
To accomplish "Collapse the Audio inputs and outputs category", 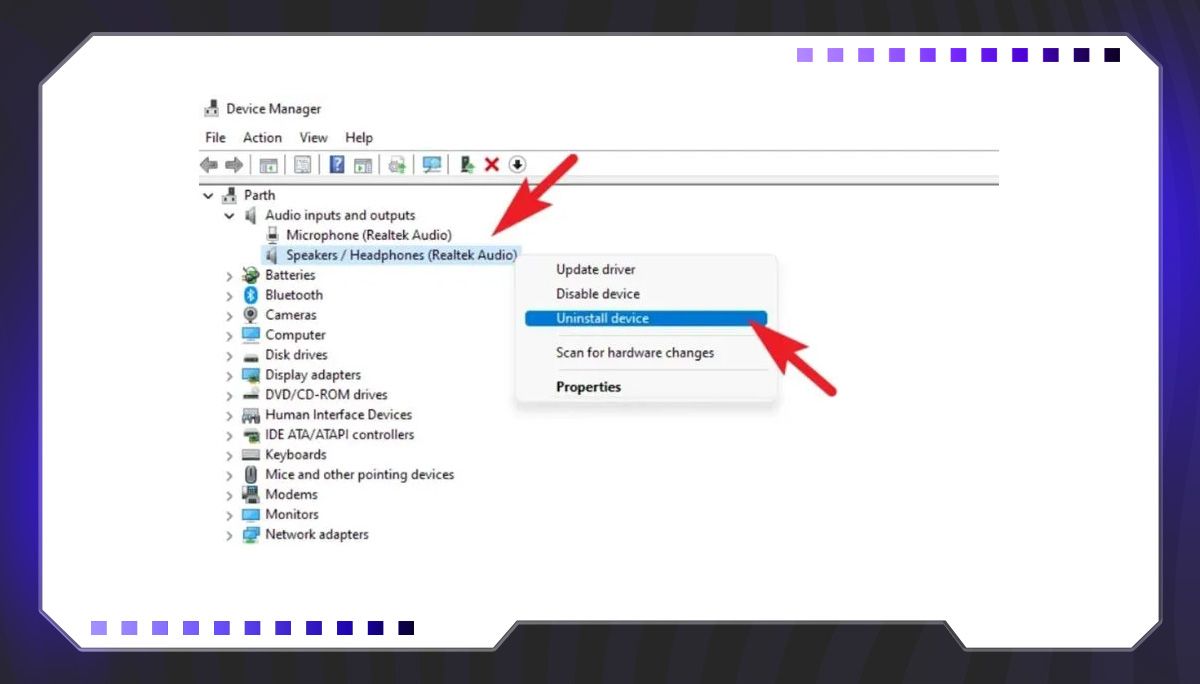I will coord(230,216).
